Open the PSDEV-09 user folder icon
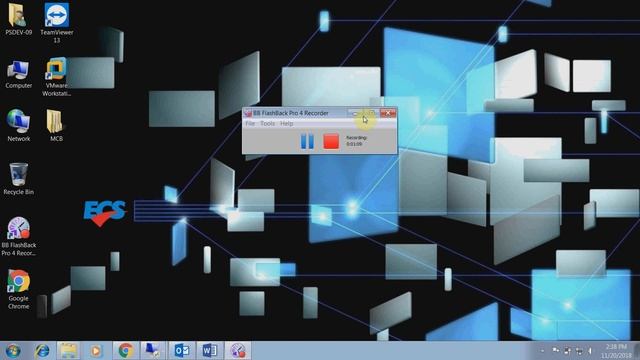Viewport: 640px width, 360px height. [18, 19]
